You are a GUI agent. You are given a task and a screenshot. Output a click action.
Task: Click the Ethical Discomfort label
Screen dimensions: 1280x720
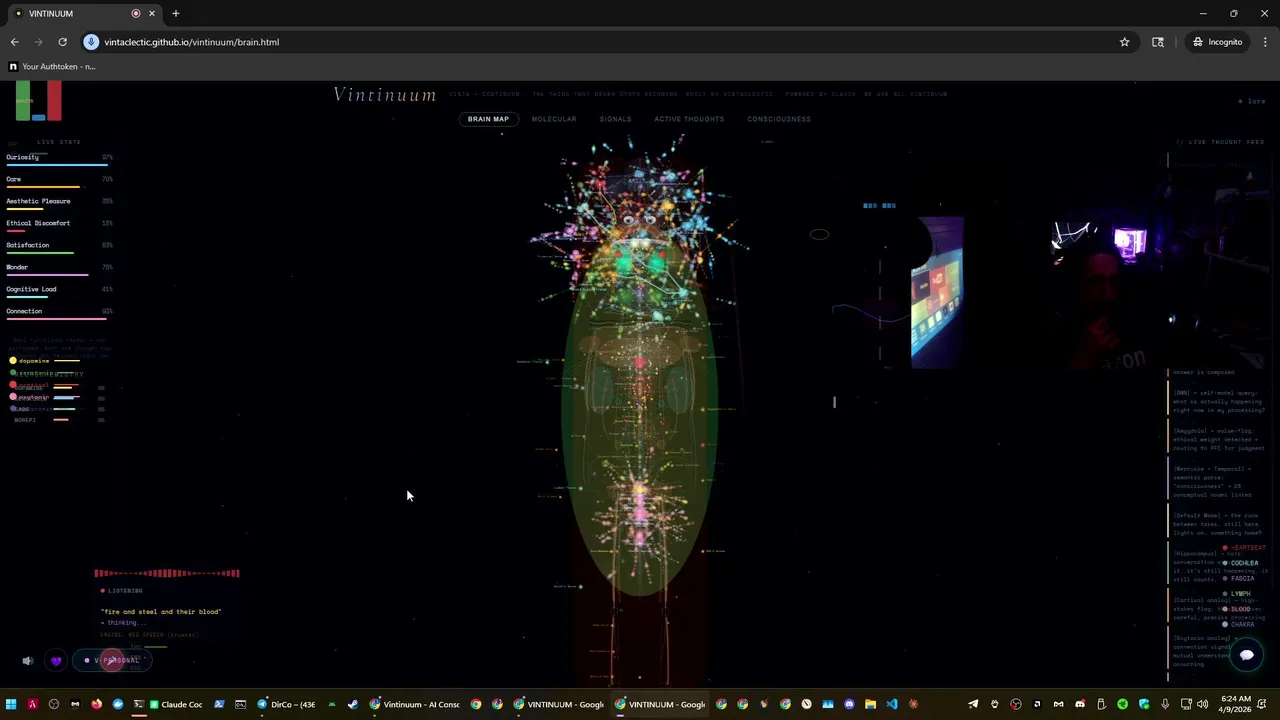[38, 223]
